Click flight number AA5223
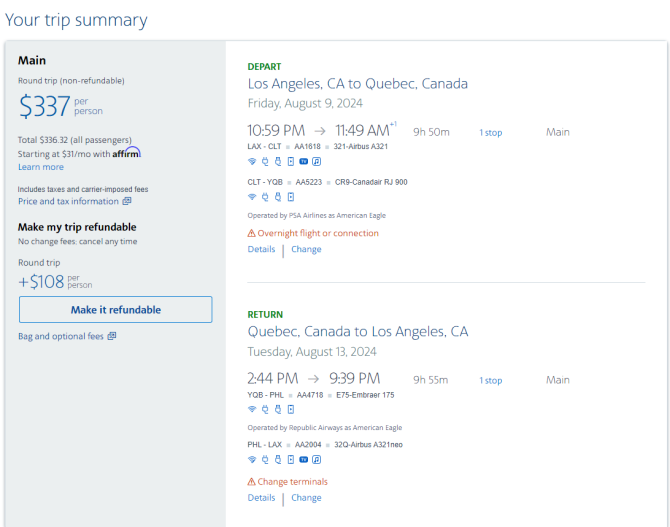Screen dimensions: 670x527 tap(309, 182)
